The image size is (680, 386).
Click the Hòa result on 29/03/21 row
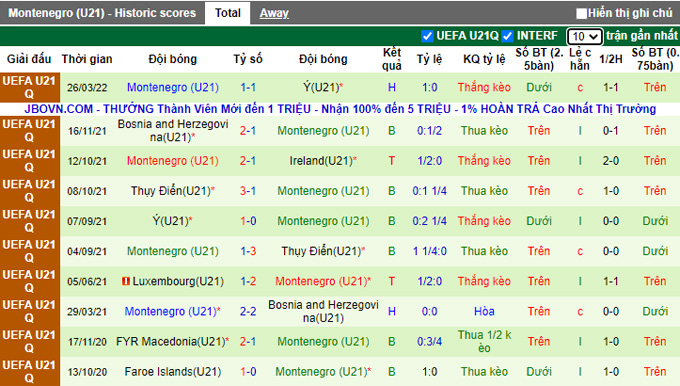point(484,311)
